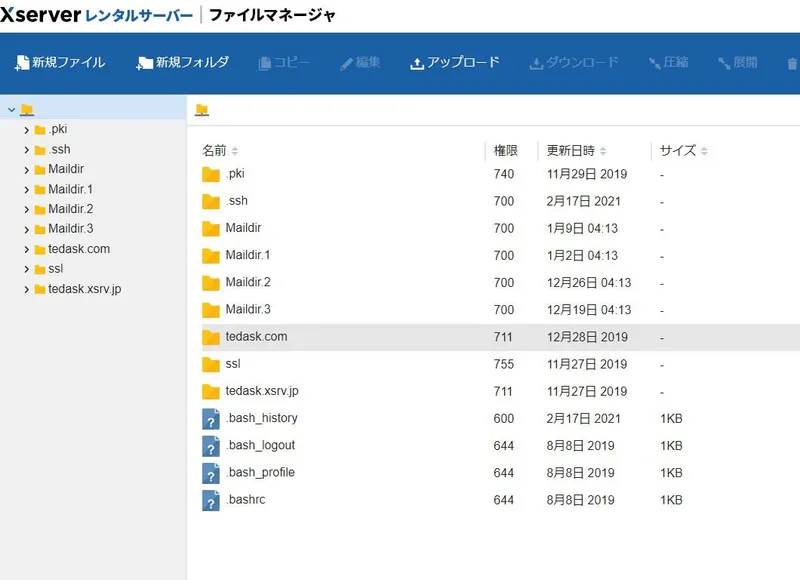Sort file list by 更新日時 column
This screenshot has width=800, height=580.
click(576, 150)
